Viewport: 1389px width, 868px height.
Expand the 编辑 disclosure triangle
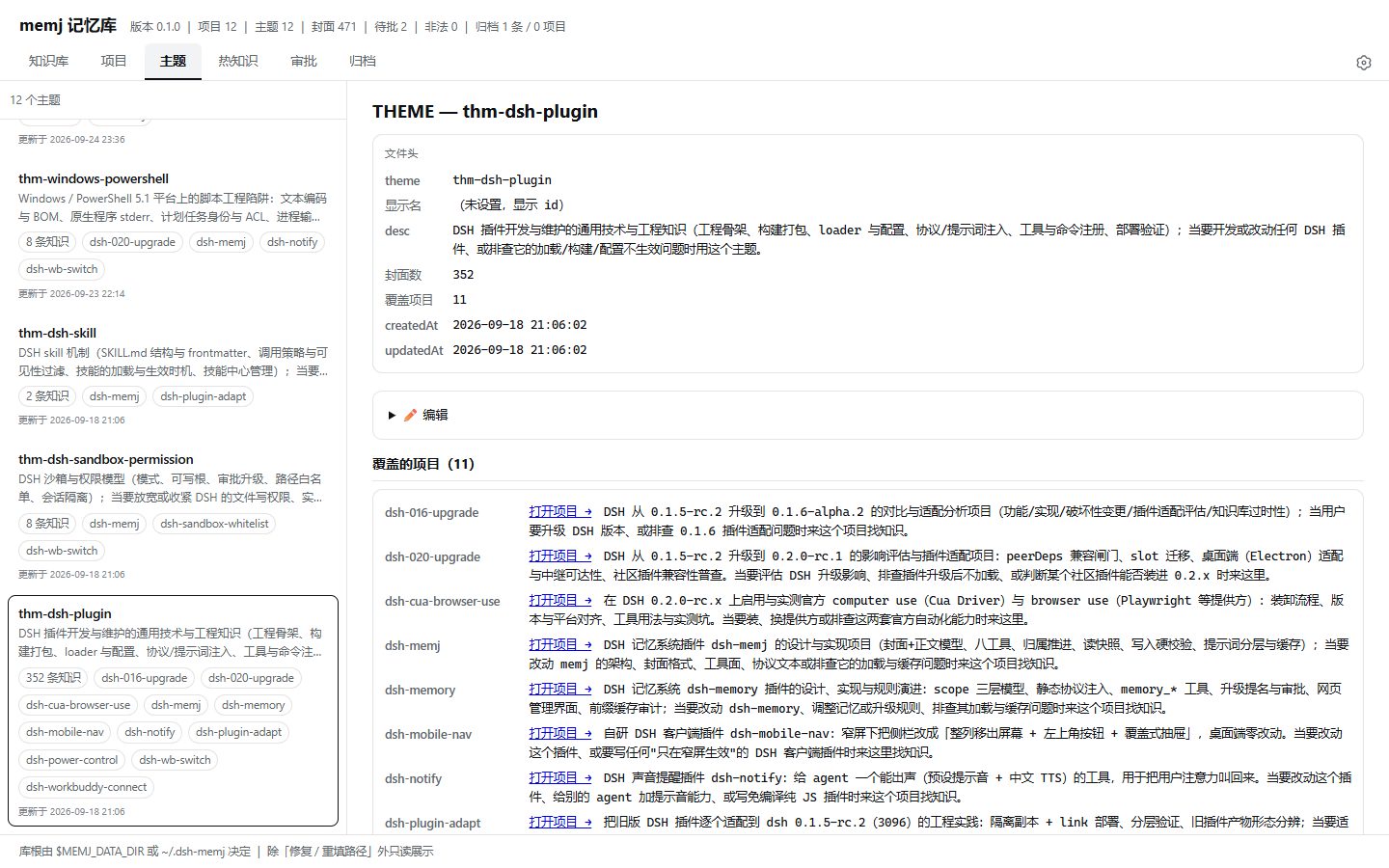click(x=392, y=416)
